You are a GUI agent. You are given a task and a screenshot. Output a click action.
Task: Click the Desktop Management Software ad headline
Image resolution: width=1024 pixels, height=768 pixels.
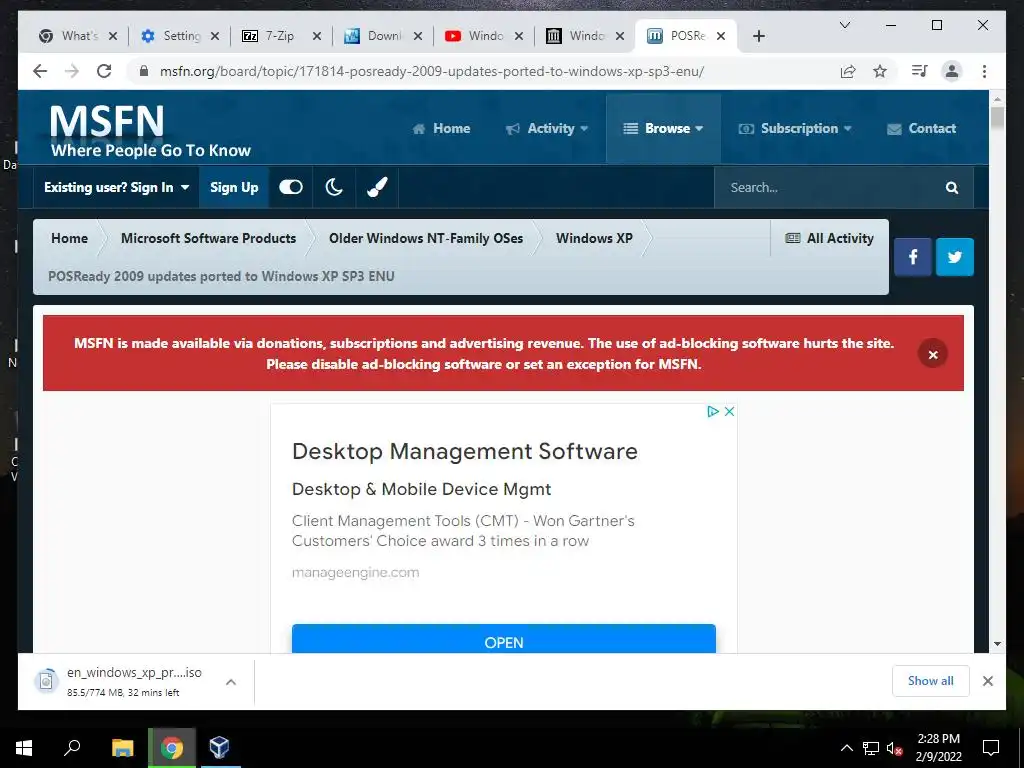464,451
